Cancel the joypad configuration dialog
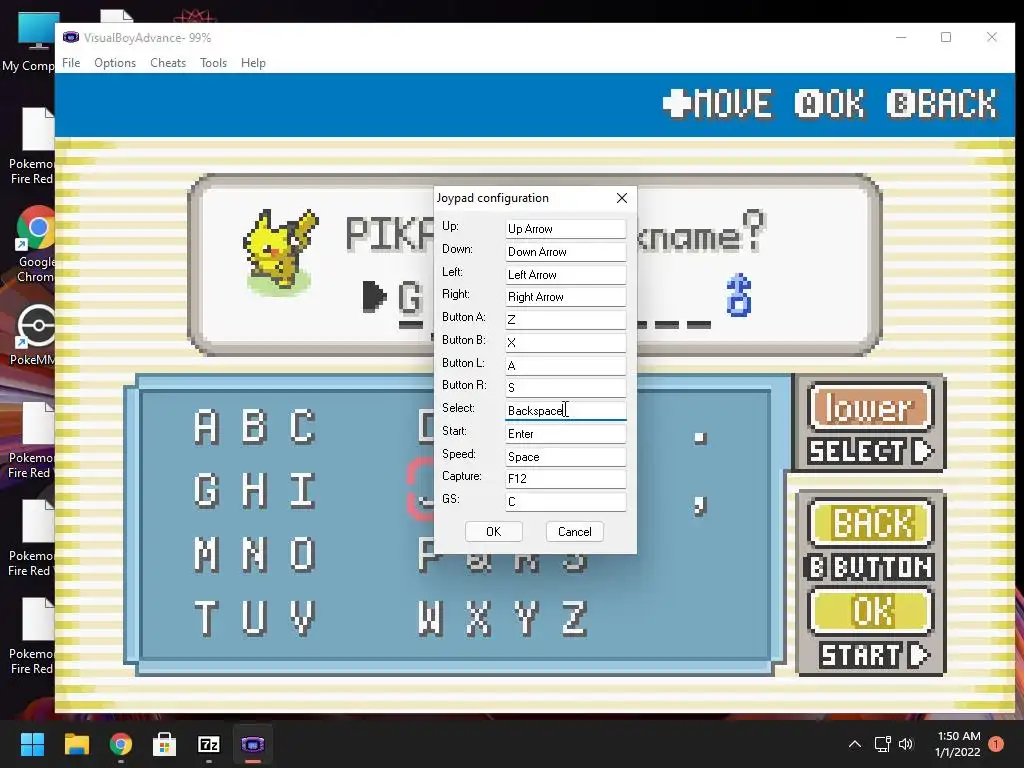Image resolution: width=1024 pixels, height=768 pixels. [x=575, y=532]
